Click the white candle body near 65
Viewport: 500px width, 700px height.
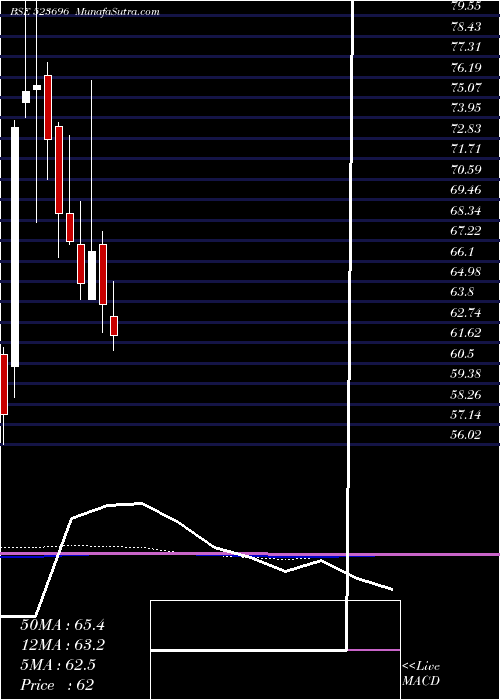coord(92,275)
